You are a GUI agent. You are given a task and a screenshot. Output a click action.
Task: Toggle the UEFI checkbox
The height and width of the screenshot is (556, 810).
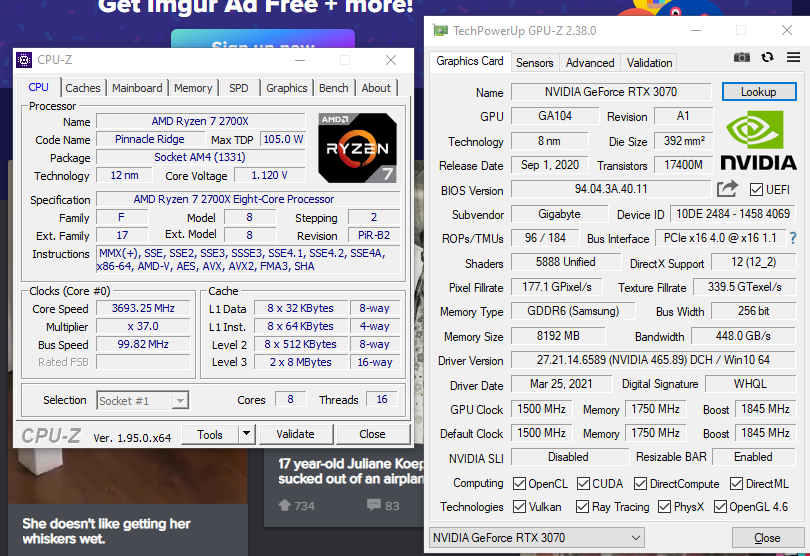coord(756,190)
